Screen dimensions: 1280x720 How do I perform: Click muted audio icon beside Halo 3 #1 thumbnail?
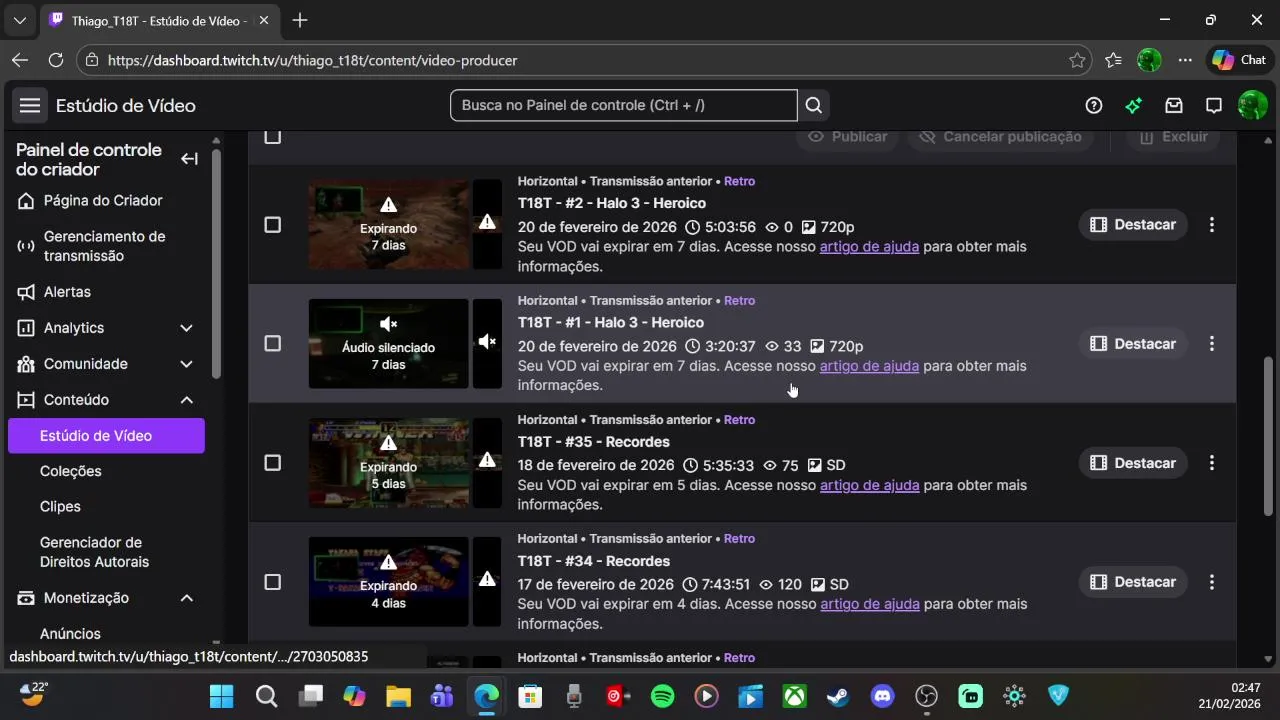click(x=487, y=343)
